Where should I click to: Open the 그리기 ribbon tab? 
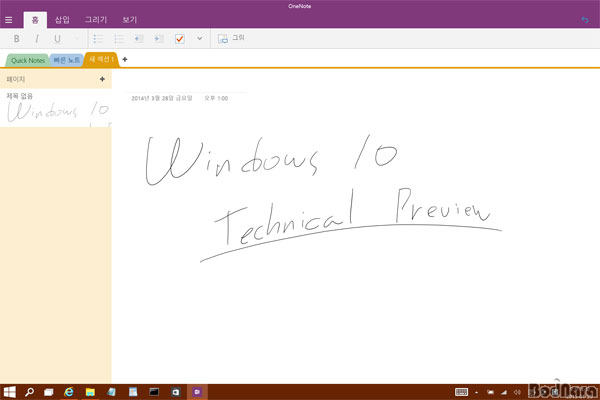point(96,20)
